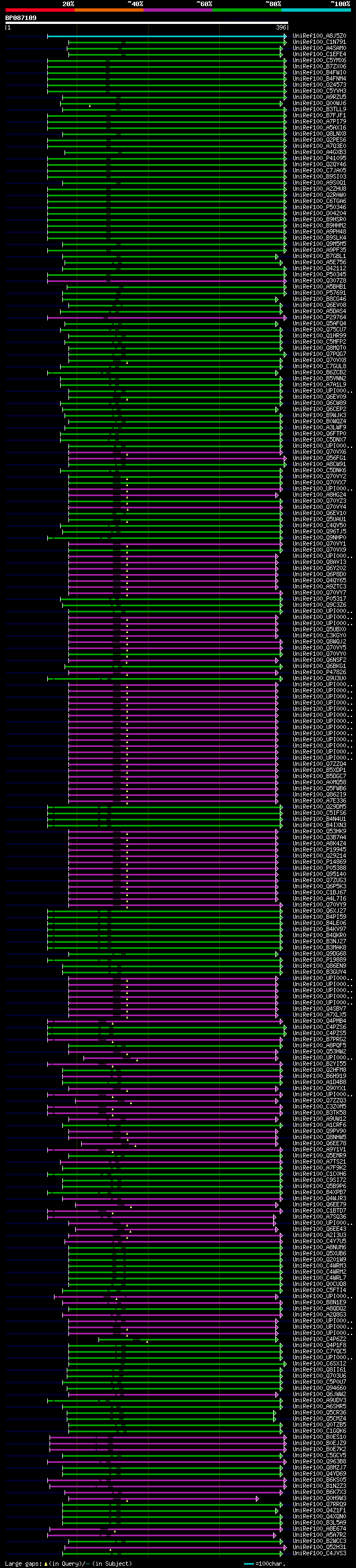The width and height of the screenshot is (356, 1568).
Task: Select hit UniRef100_Q862I9
Action: [x=319, y=794]
